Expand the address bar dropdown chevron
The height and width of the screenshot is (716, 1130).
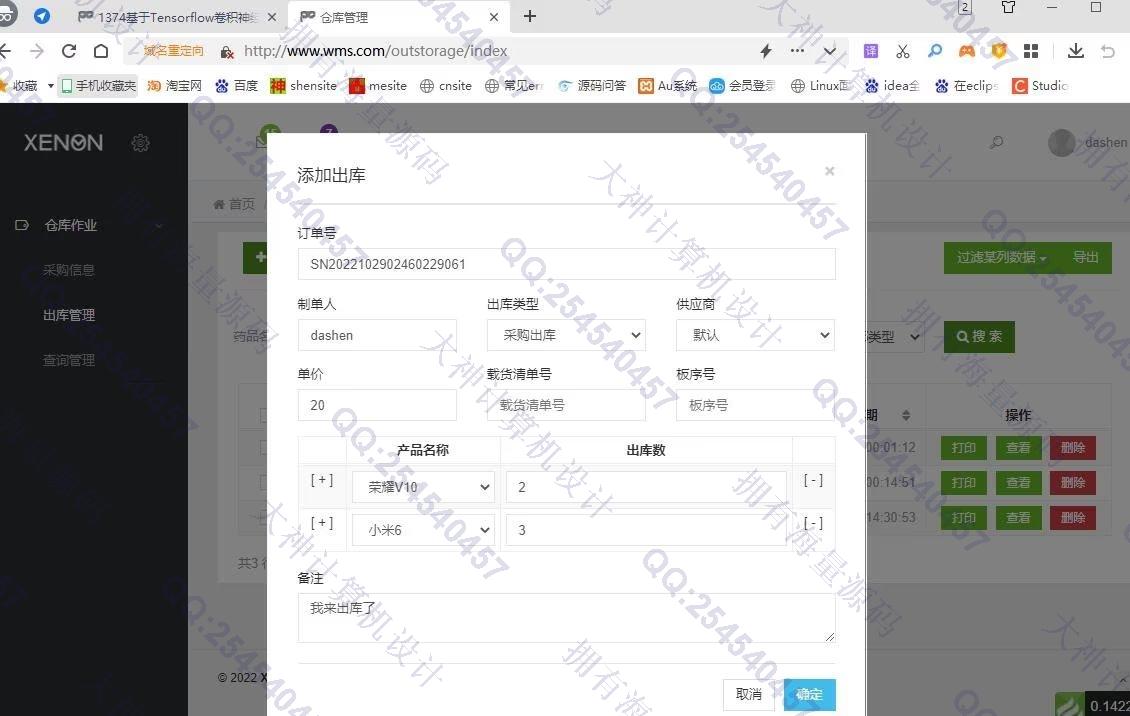[x=829, y=51]
